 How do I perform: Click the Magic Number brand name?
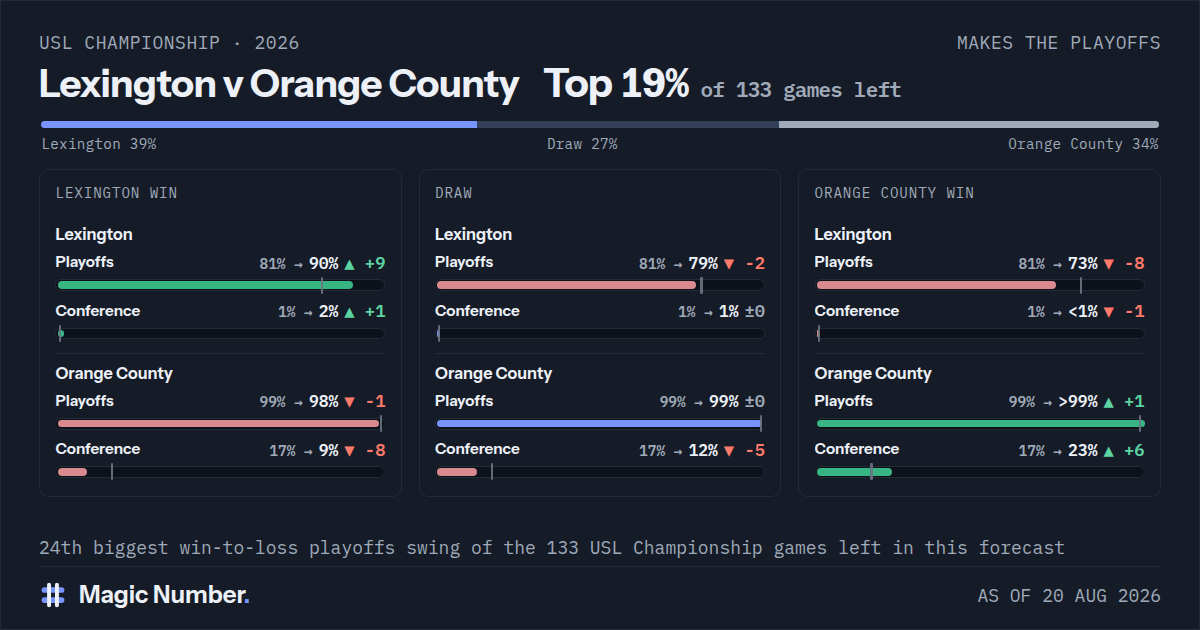click(x=164, y=595)
